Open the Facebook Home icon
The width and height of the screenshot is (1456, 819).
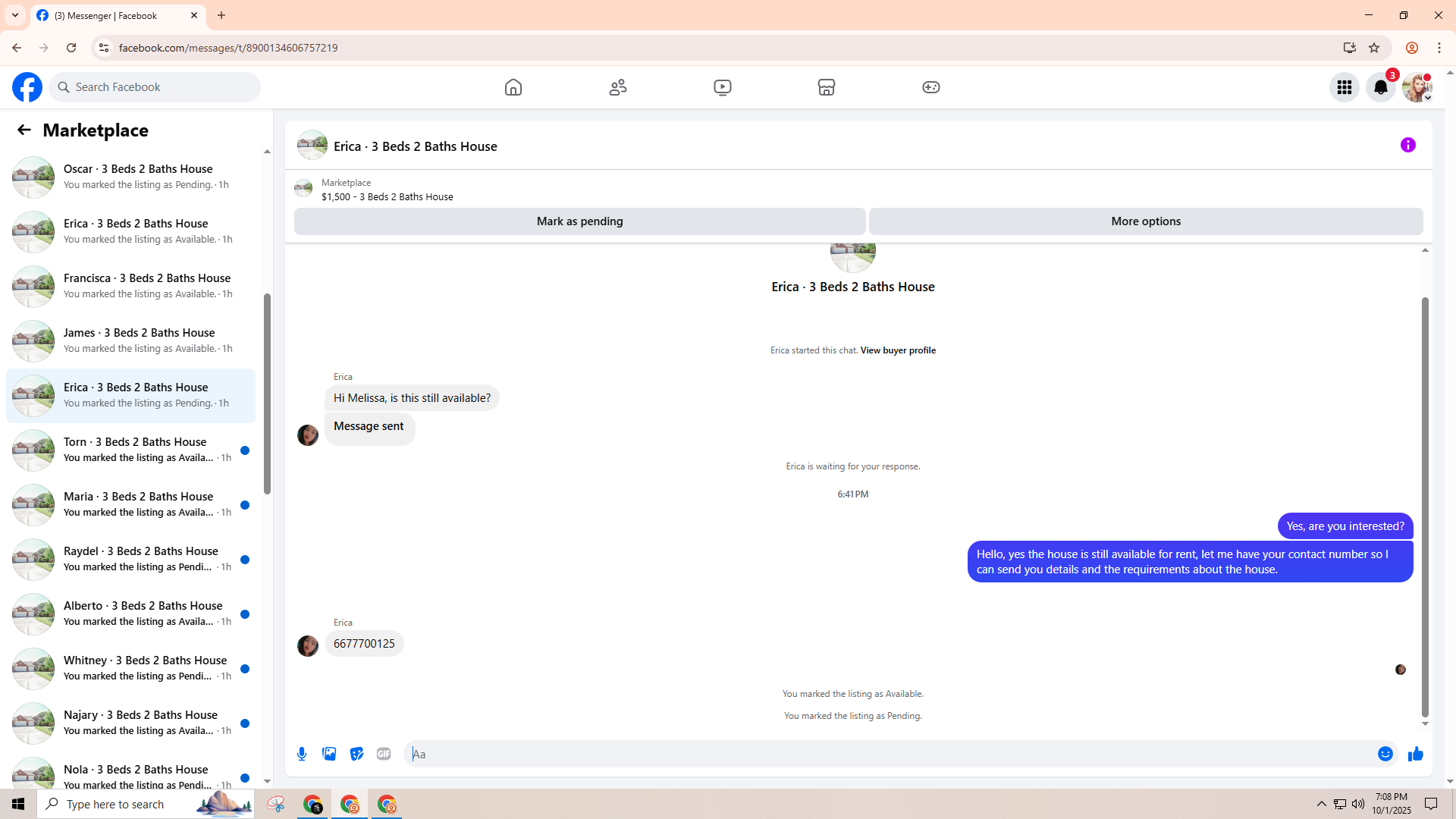click(513, 87)
